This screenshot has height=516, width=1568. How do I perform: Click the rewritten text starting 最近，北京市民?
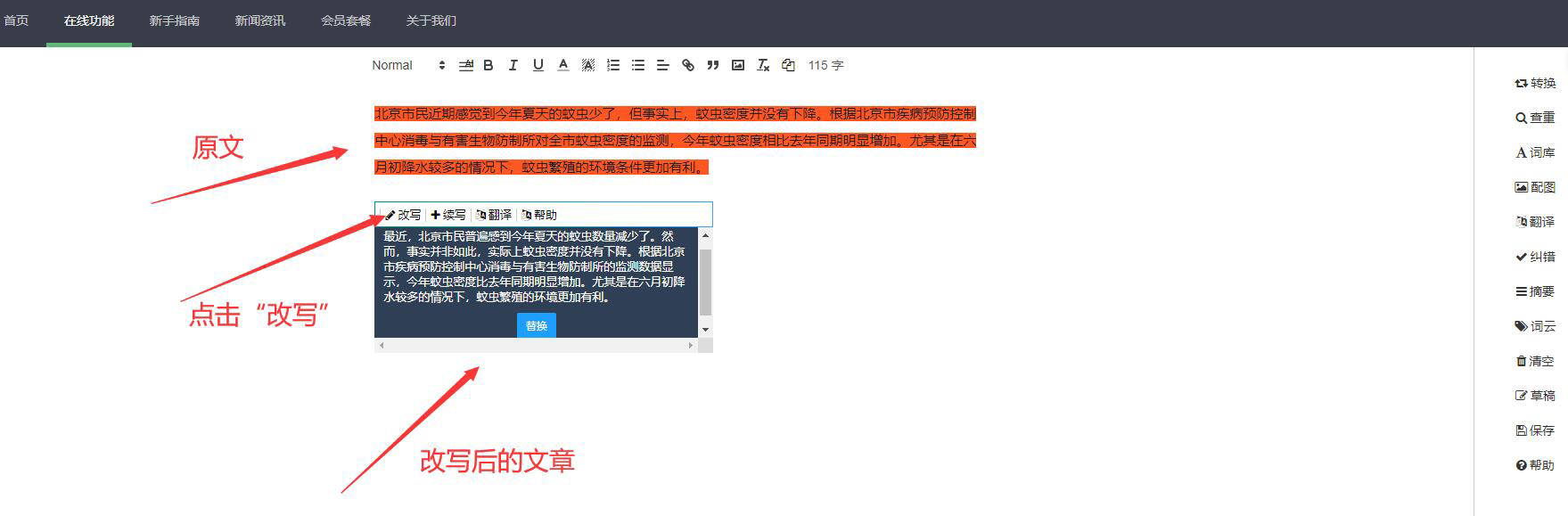(535, 266)
